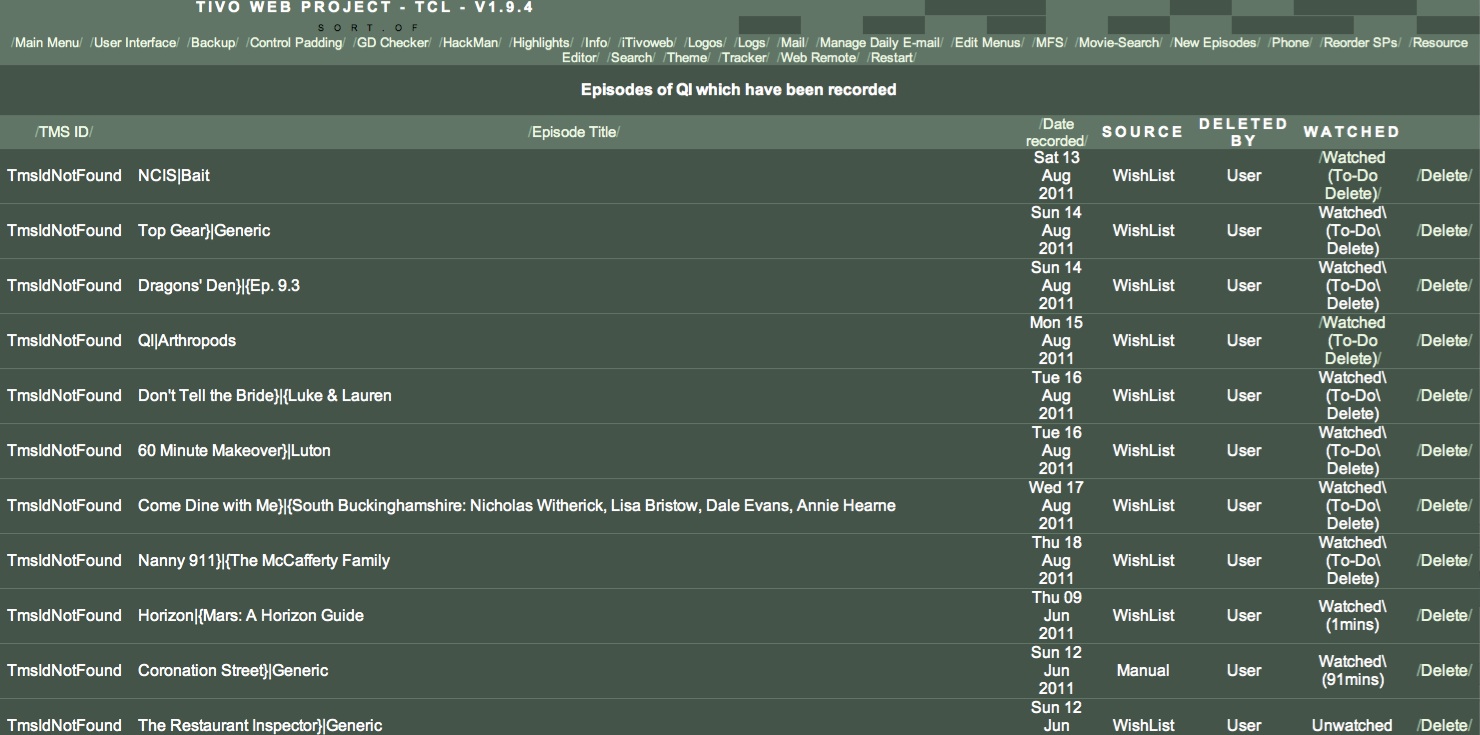The height and width of the screenshot is (735, 1480).
Task: Select Horizon Mars: A Horizon Guide title
Action: [251, 616]
